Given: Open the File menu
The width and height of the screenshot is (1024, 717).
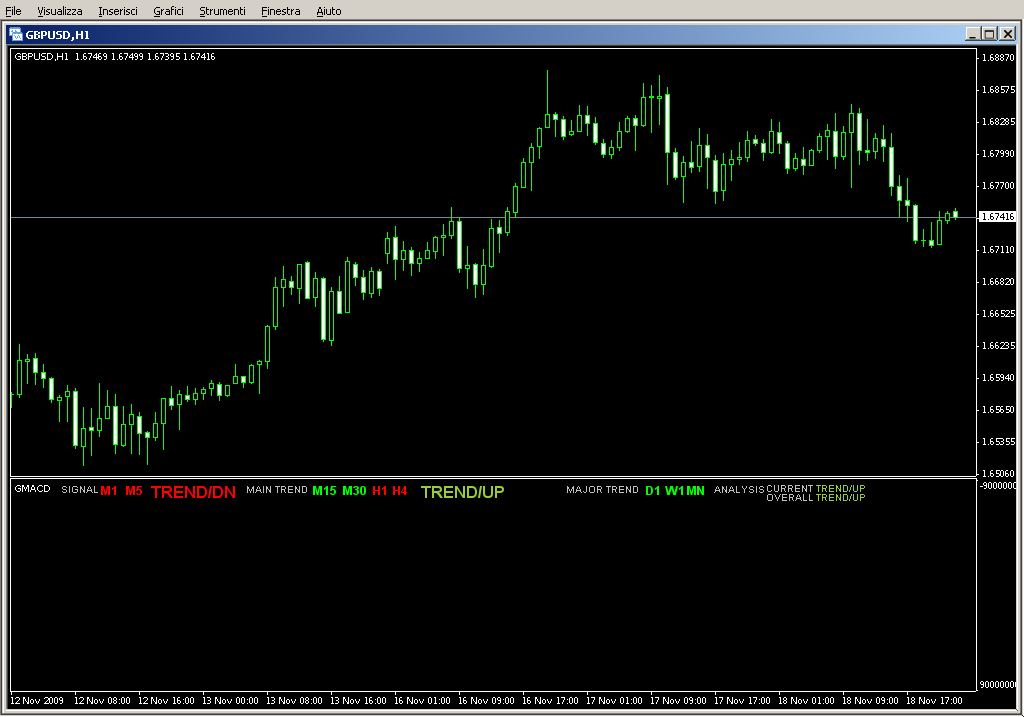Looking at the screenshot, I should click(13, 11).
